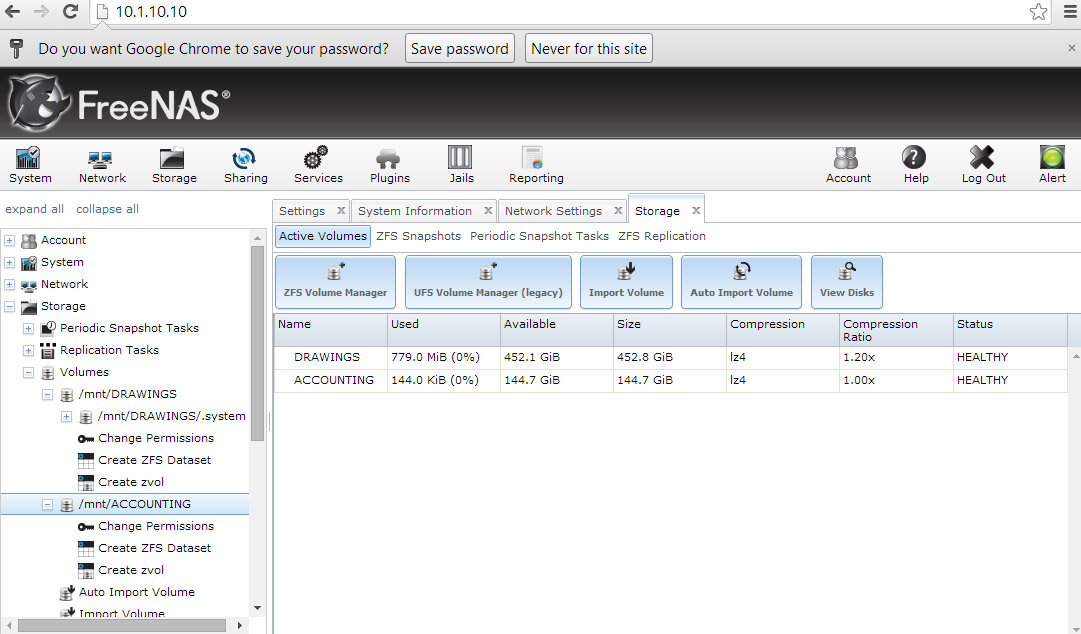1081x634 pixels.
Task: Click the tree scrollbar down arrow
Action: 257,609
